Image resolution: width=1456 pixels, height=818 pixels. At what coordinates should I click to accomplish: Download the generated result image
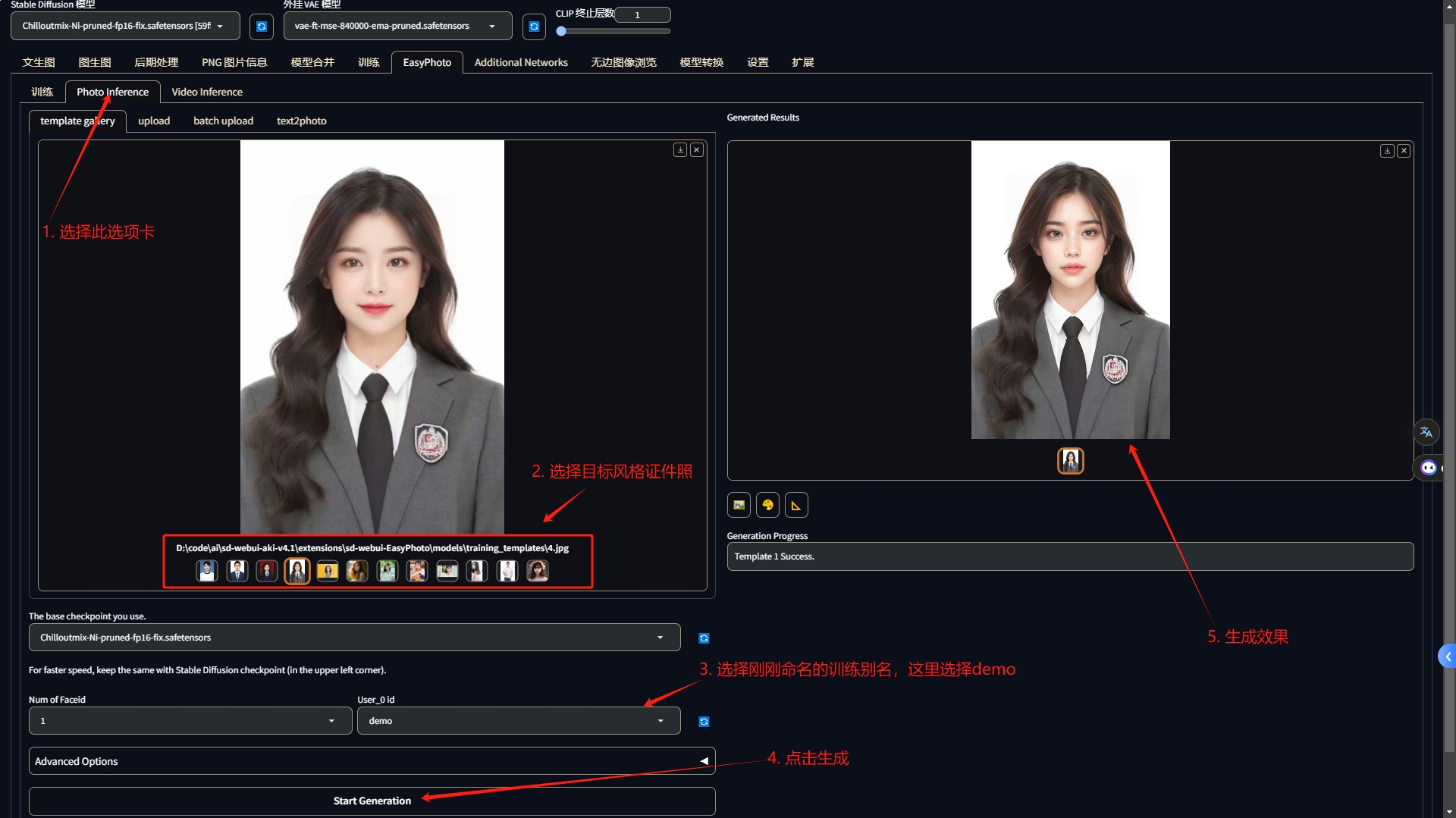1387,151
